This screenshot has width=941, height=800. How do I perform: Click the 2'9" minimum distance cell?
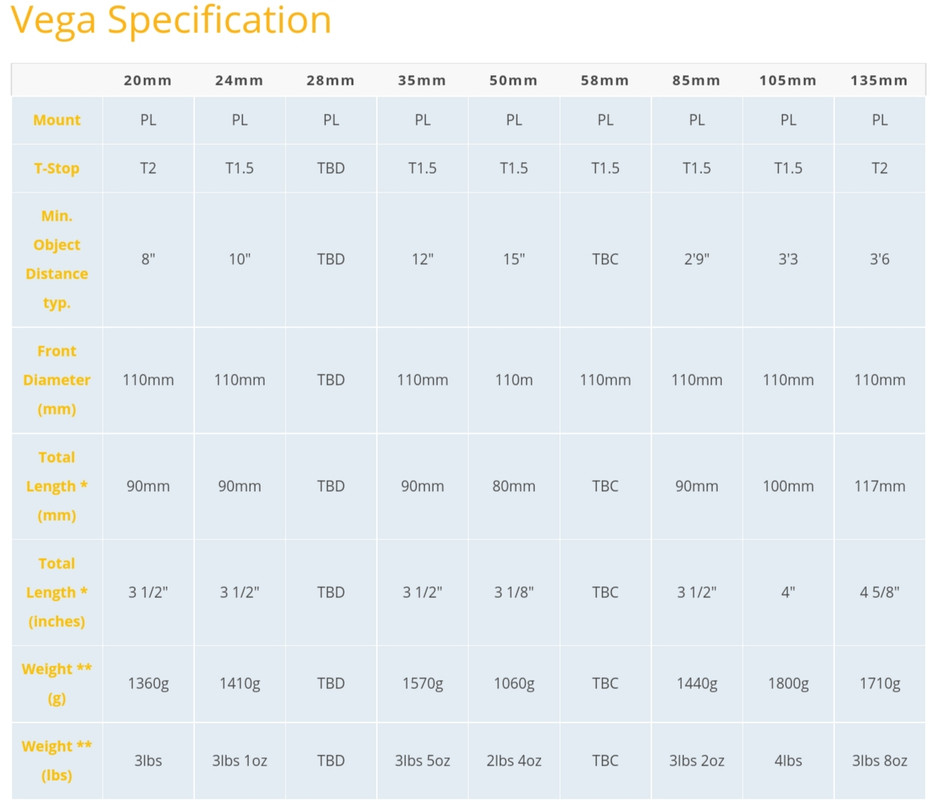click(x=696, y=259)
